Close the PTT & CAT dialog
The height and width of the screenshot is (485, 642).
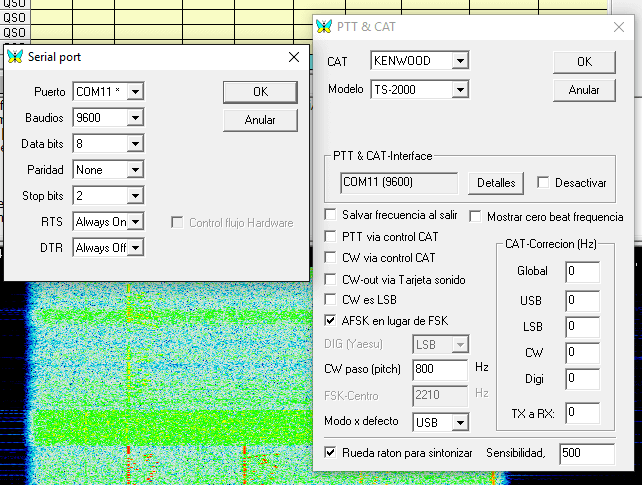(x=619, y=27)
